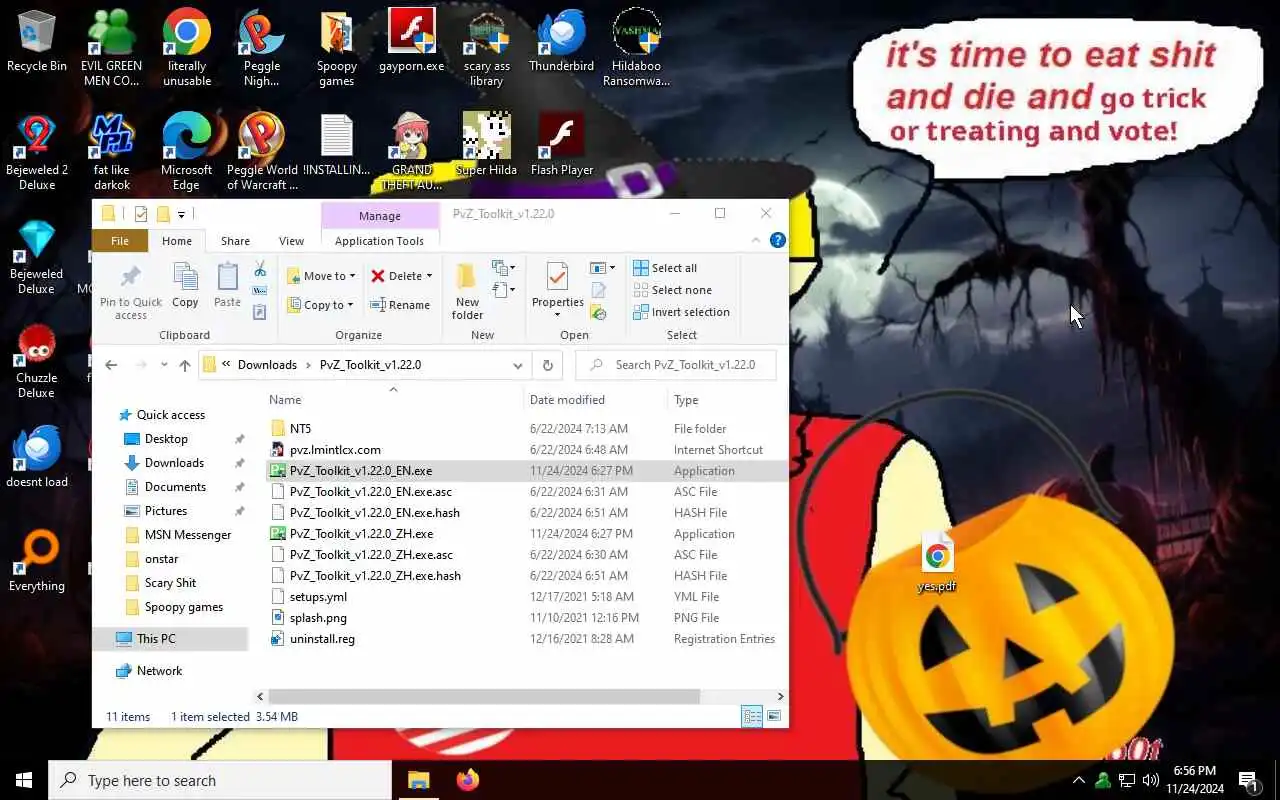1280x800 pixels.
Task: Select the Flash Player desktop shortcut
Action: click(x=562, y=146)
